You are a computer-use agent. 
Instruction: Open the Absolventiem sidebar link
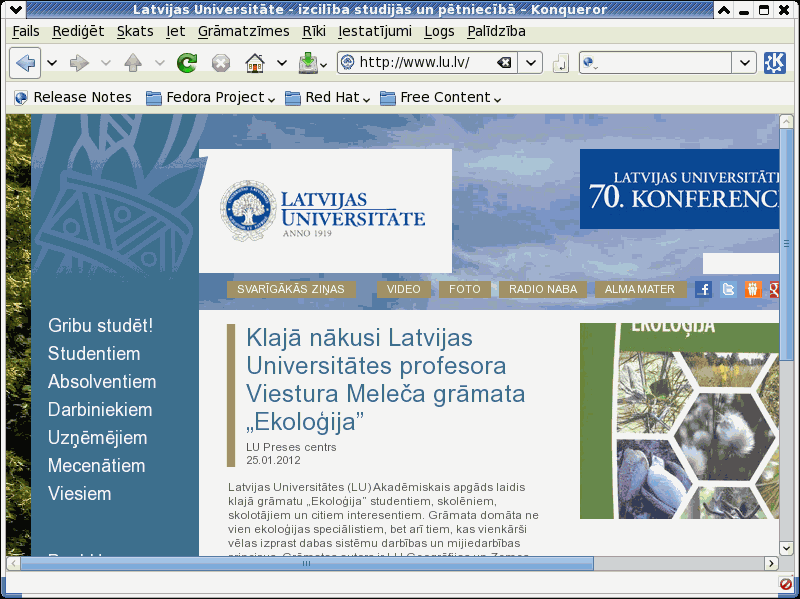[x=102, y=382]
